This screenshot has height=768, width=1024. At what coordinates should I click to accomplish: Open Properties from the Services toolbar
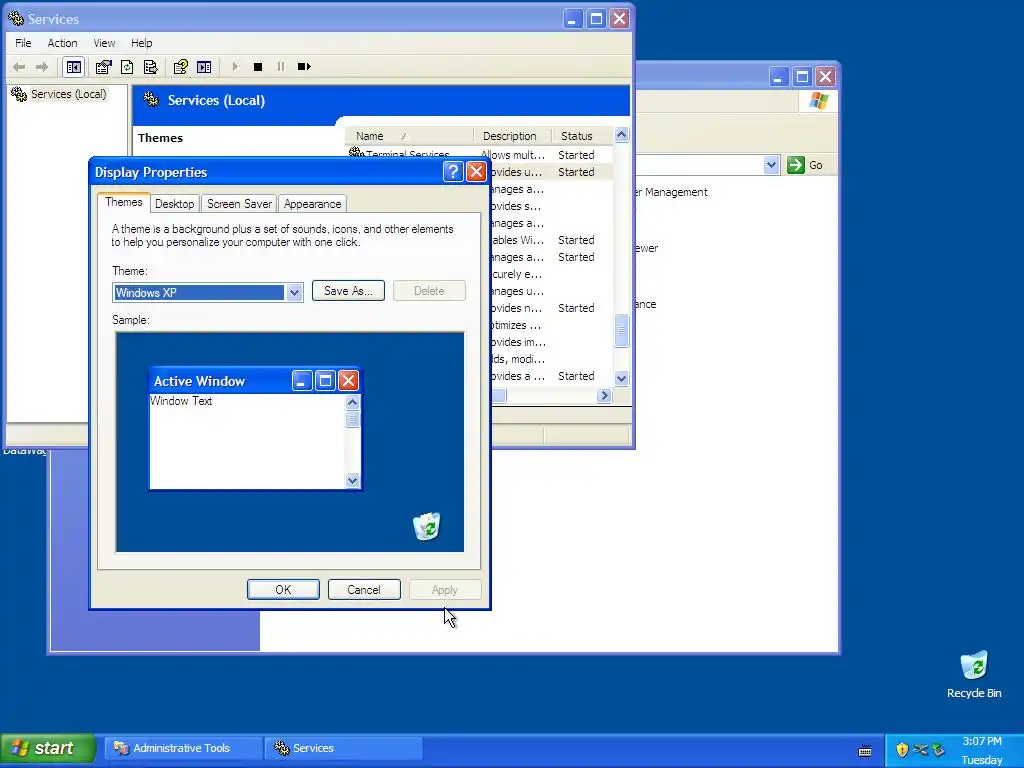pos(103,67)
